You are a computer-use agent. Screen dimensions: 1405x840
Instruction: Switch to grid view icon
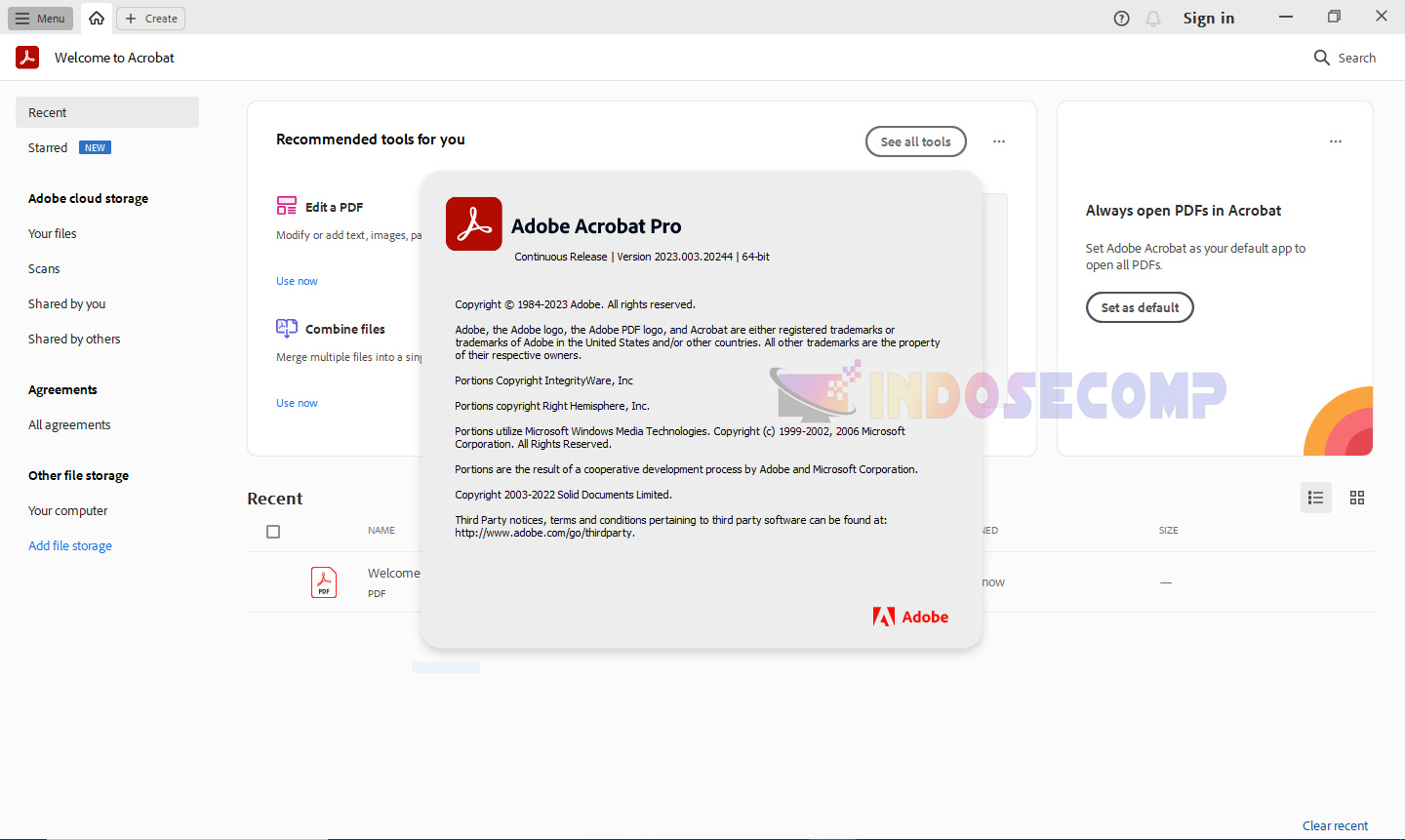click(1357, 498)
